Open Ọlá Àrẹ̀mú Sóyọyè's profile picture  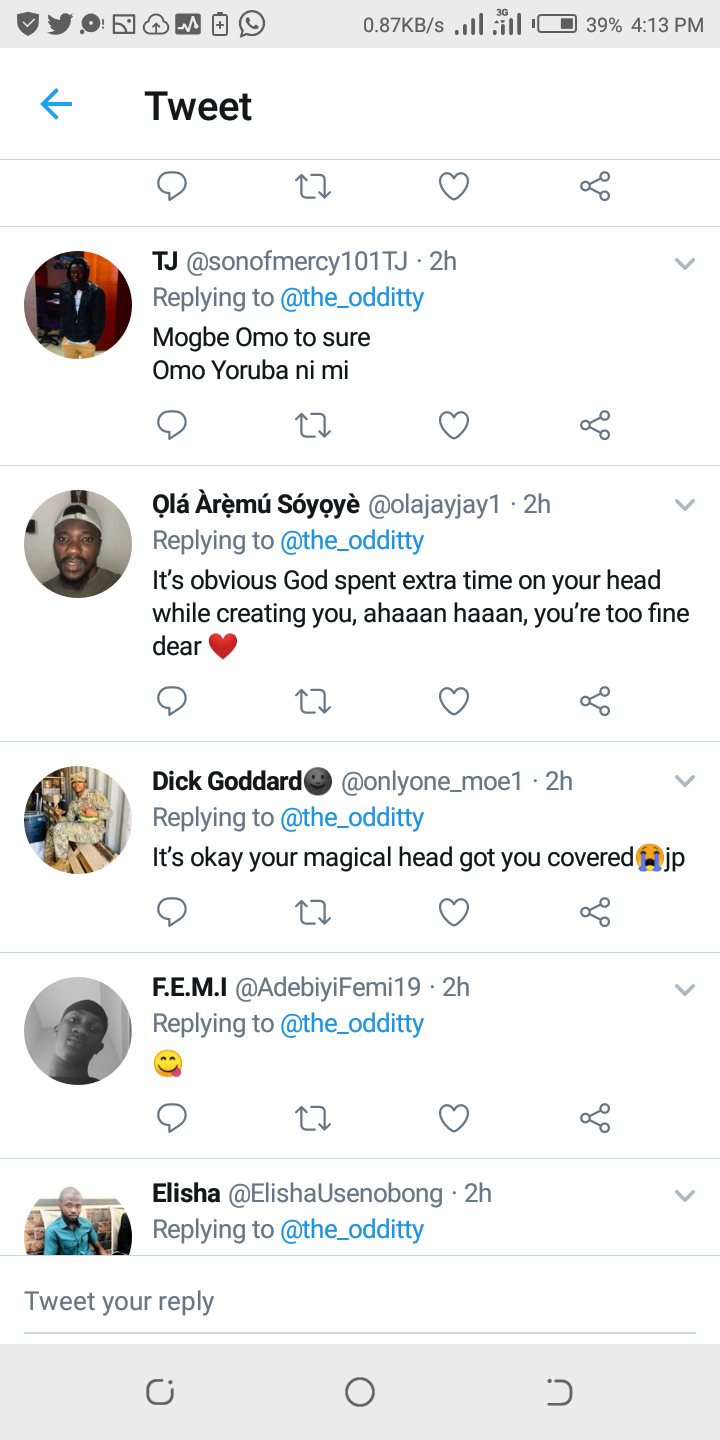pos(78,544)
